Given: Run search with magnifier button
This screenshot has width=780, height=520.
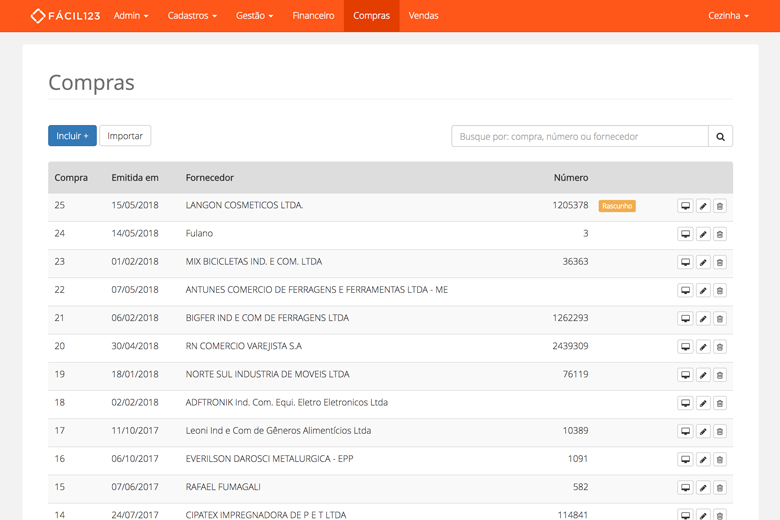Looking at the screenshot, I should click(720, 136).
